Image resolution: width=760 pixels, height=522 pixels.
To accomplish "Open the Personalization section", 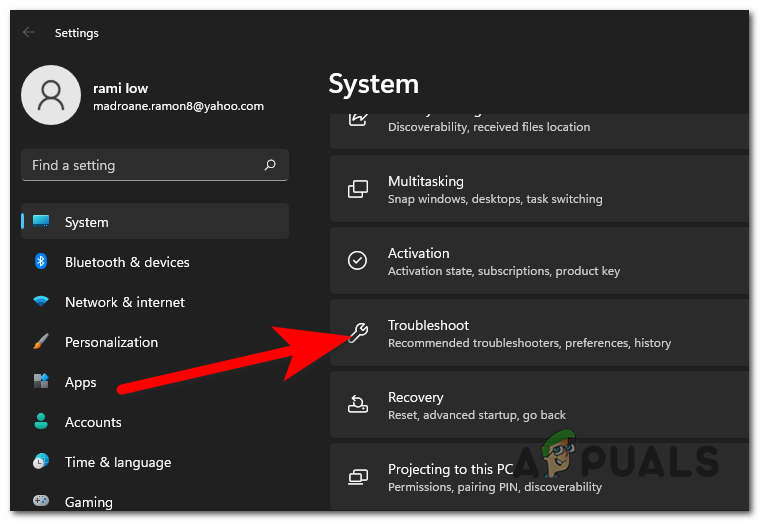I will pos(155,342).
